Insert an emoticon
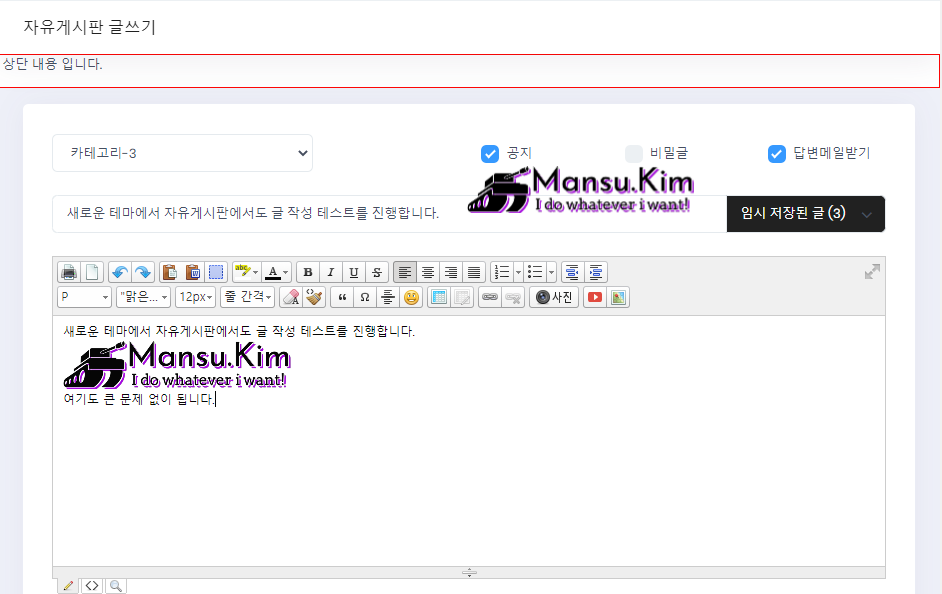The image size is (942, 594). click(411, 297)
